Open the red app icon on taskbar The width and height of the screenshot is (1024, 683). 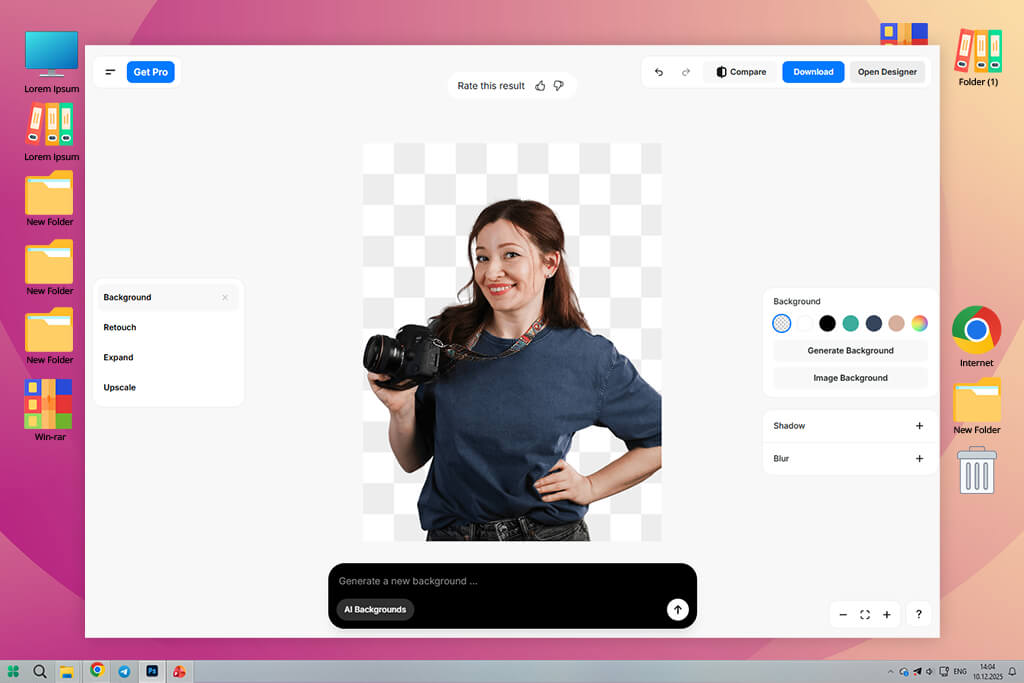(179, 671)
